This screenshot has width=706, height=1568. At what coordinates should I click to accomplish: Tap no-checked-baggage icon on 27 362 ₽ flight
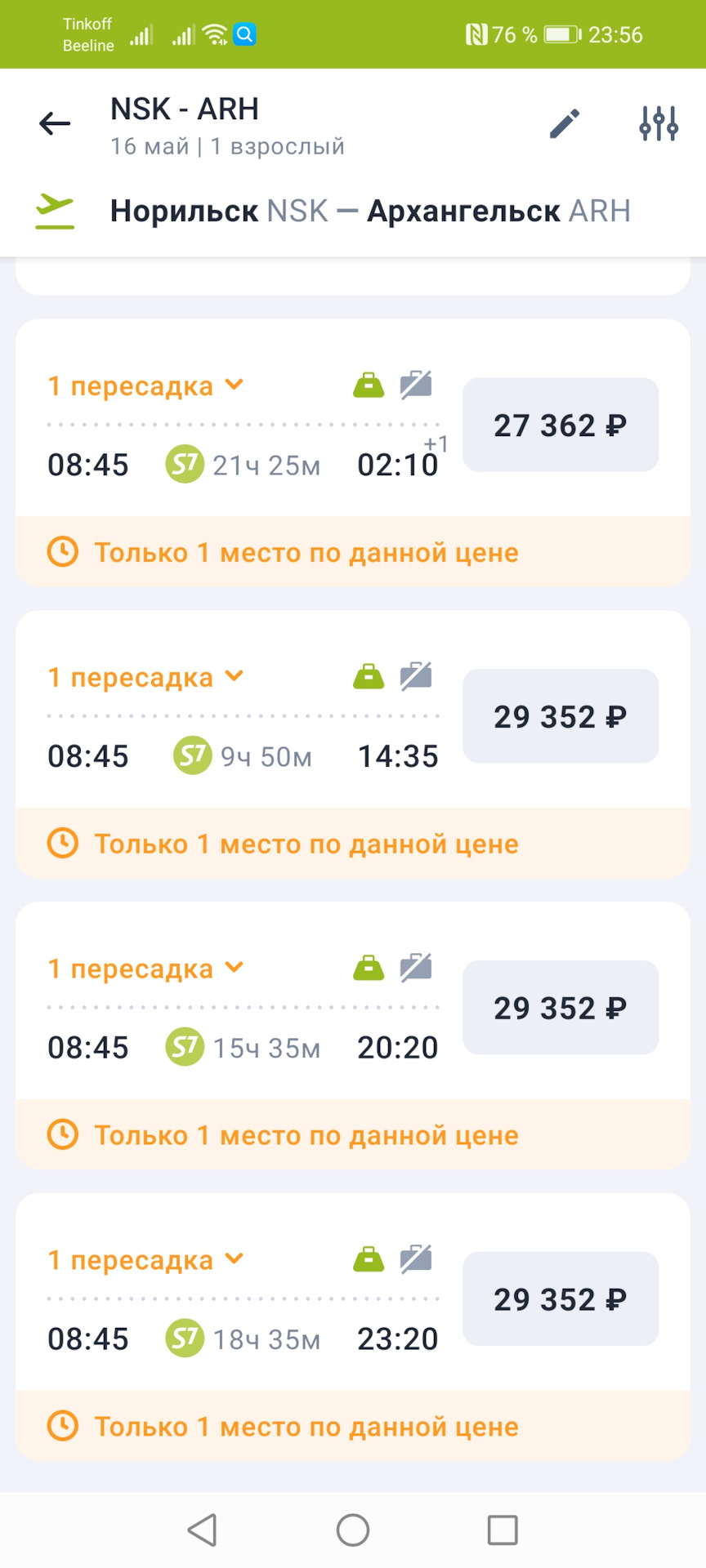pos(416,385)
